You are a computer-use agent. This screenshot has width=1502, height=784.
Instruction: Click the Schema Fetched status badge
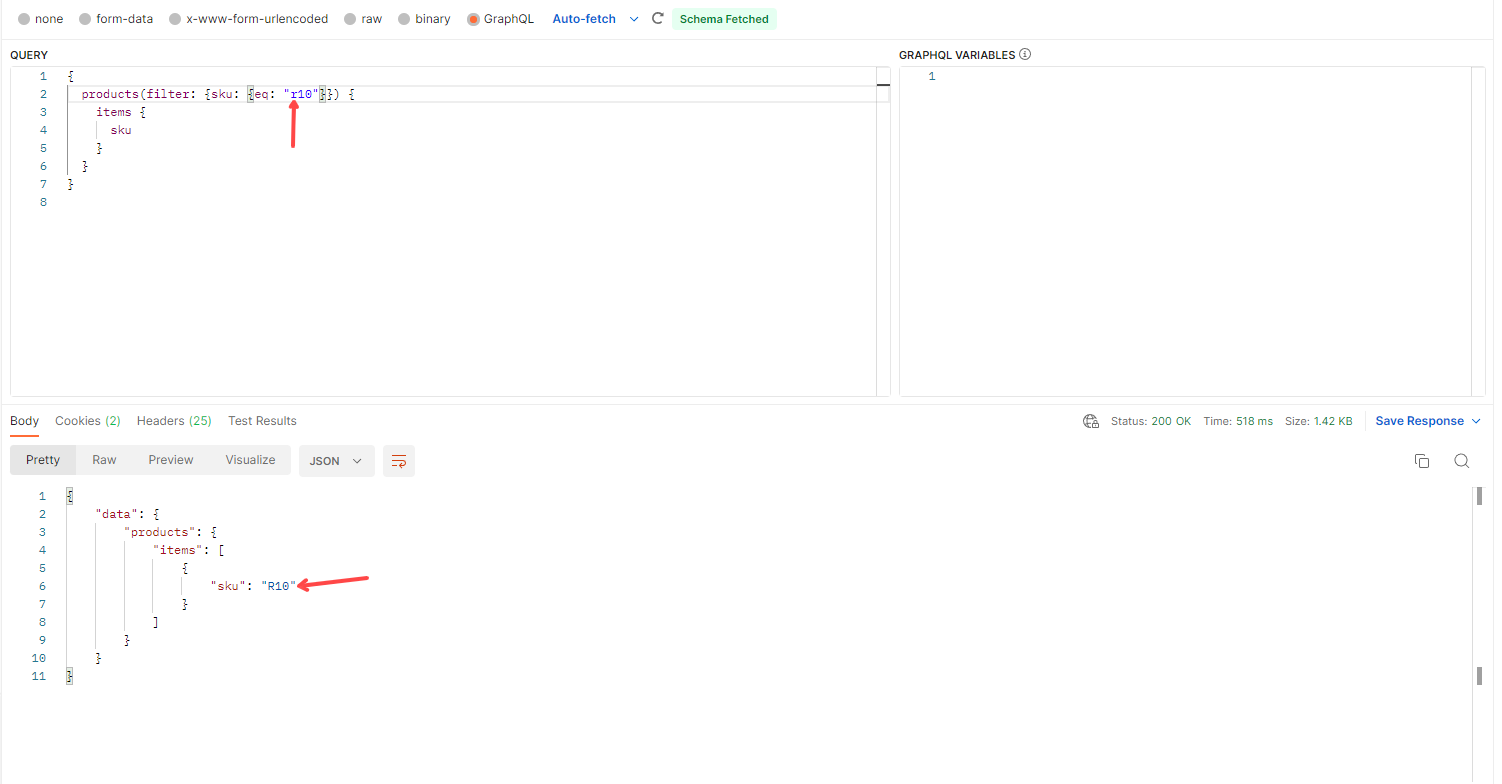click(724, 19)
